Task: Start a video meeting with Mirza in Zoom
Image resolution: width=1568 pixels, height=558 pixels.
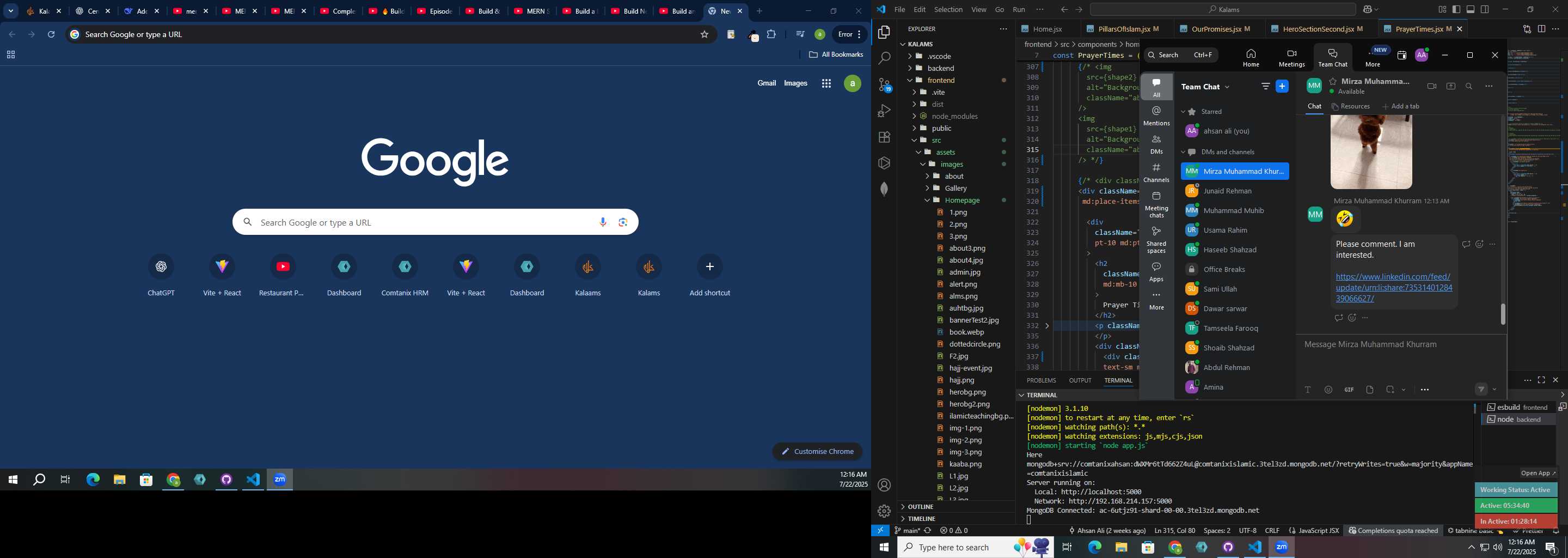Action: coord(1432,87)
